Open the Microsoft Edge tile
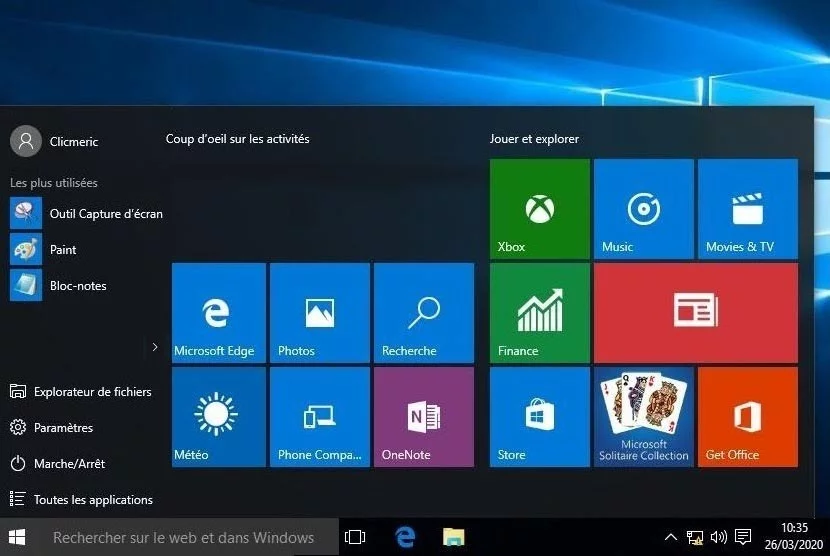This screenshot has height=556, width=830. (x=219, y=313)
